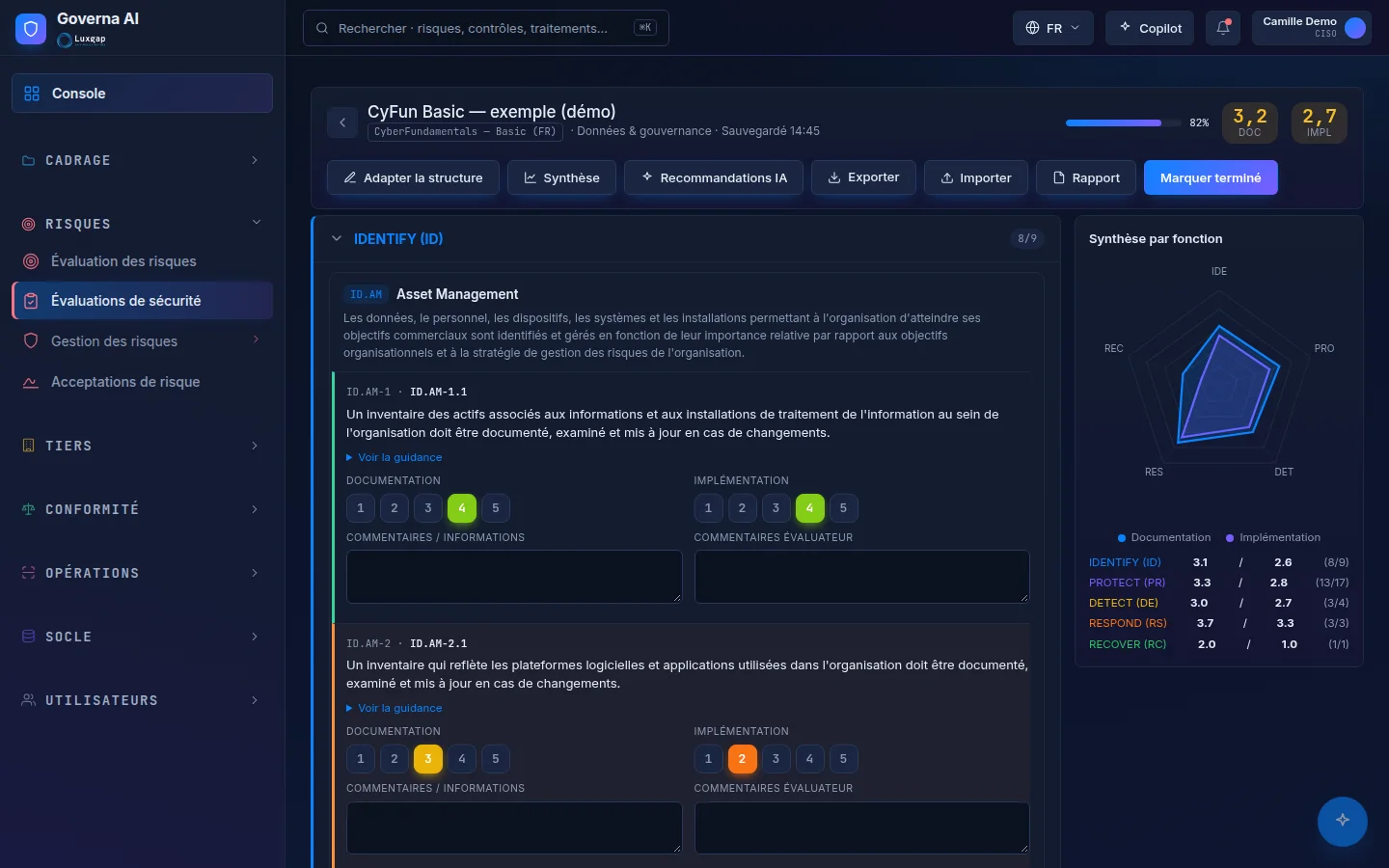Image resolution: width=1389 pixels, height=868 pixels.
Task: Set ID.AM-1.1 Implémentation score to 3
Action: (776, 508)
